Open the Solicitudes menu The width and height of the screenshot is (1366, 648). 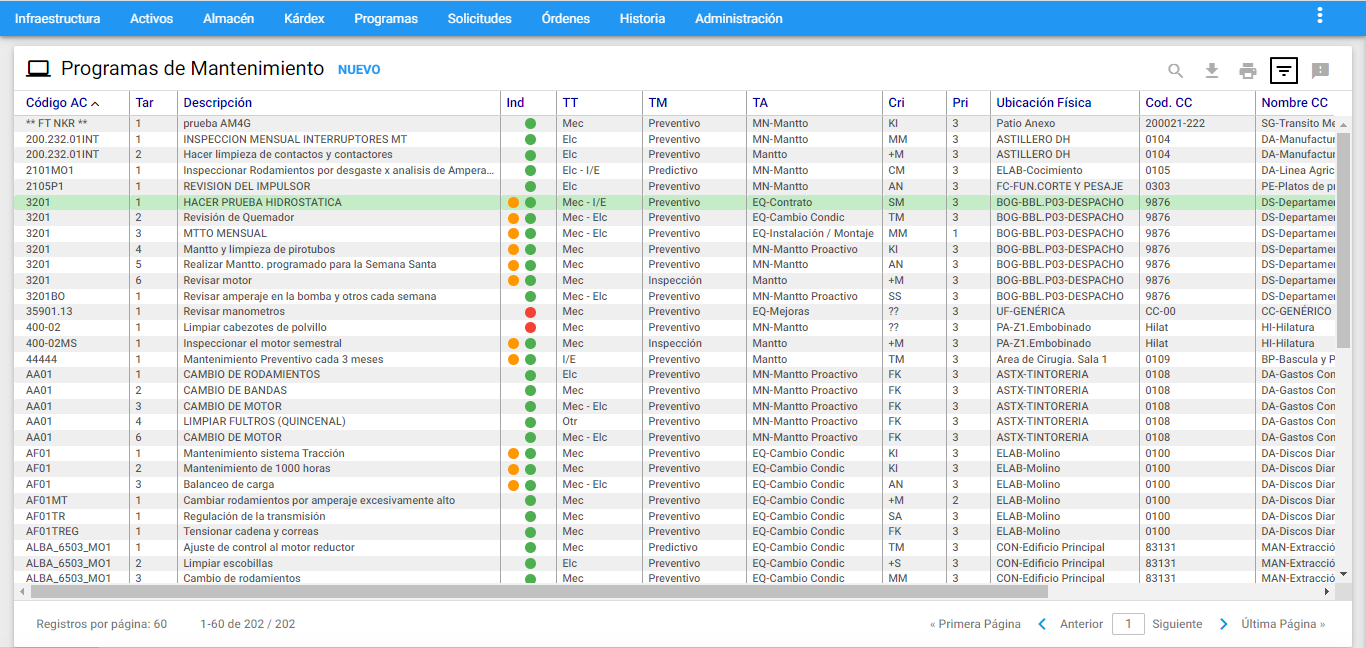(480, 18)
